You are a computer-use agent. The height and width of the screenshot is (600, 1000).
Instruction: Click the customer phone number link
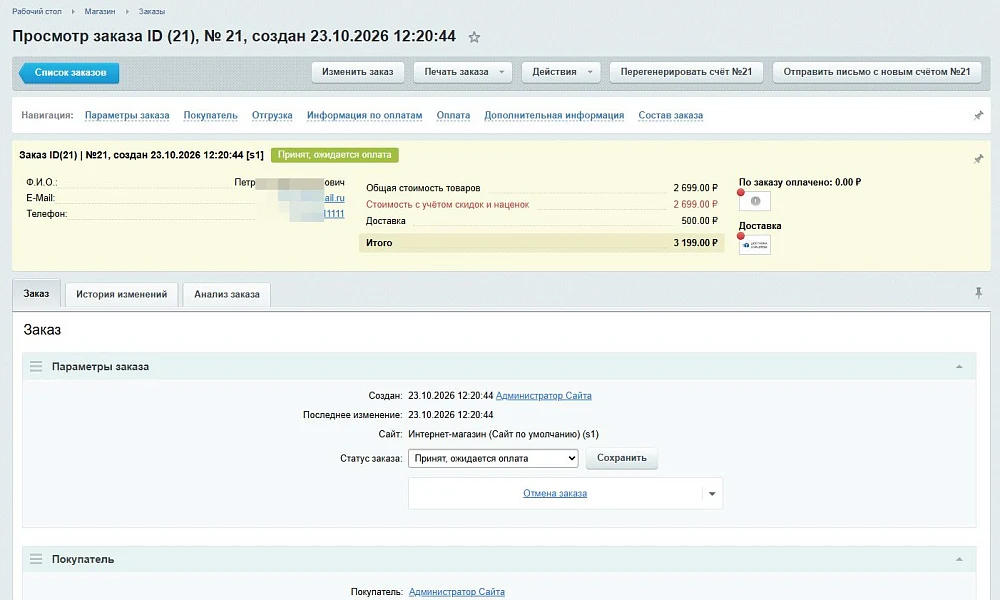[x=334, y=214]
